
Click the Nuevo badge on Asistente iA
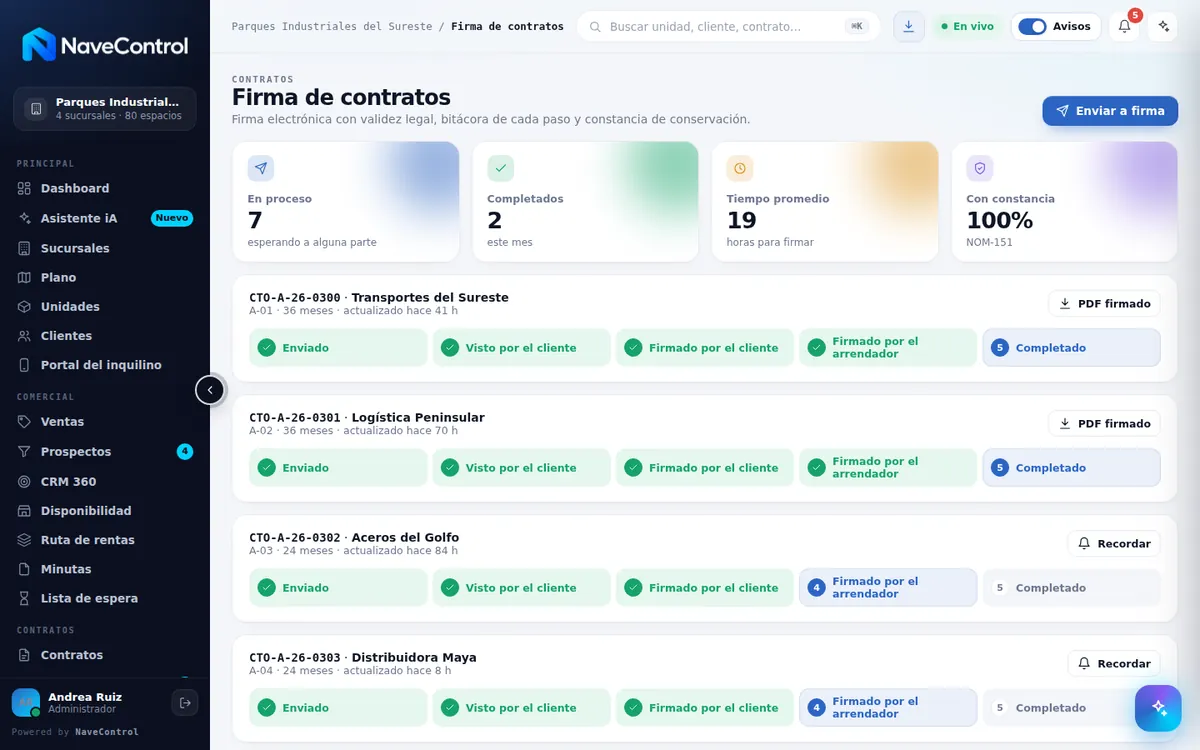coord(172,218)
